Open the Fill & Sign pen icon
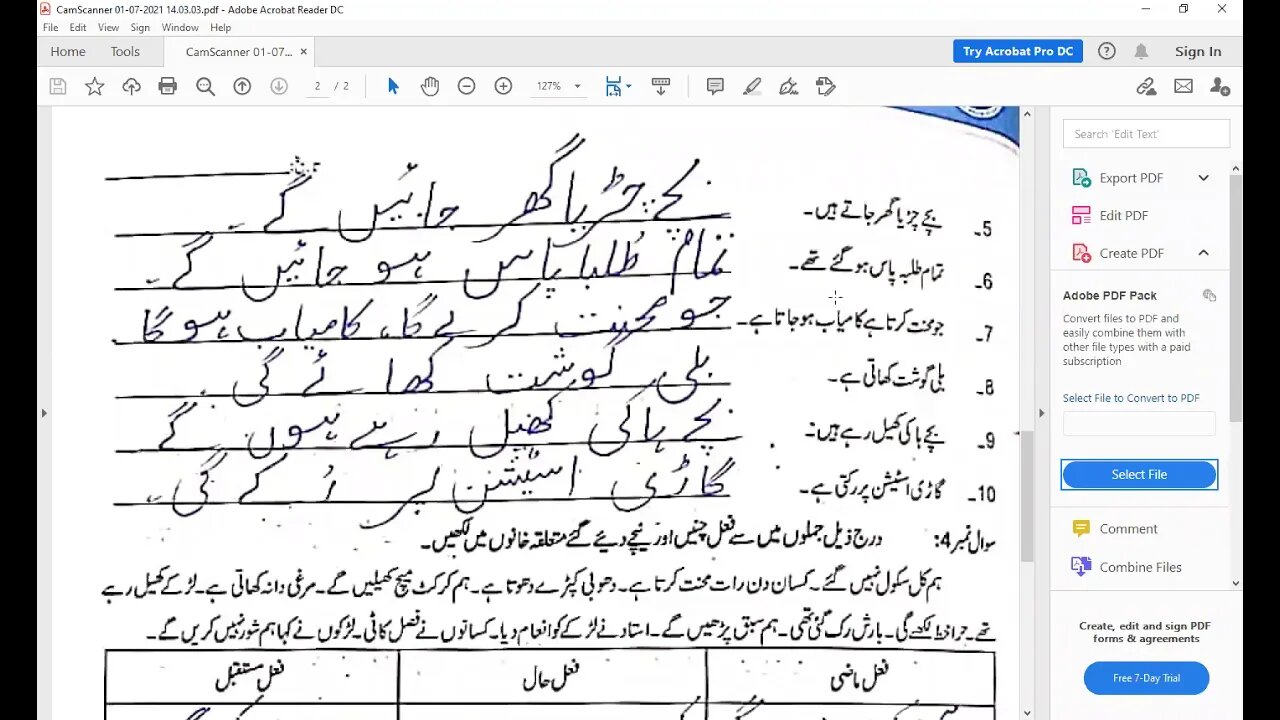Screen dimensions: 1280x720 [789, 87]
